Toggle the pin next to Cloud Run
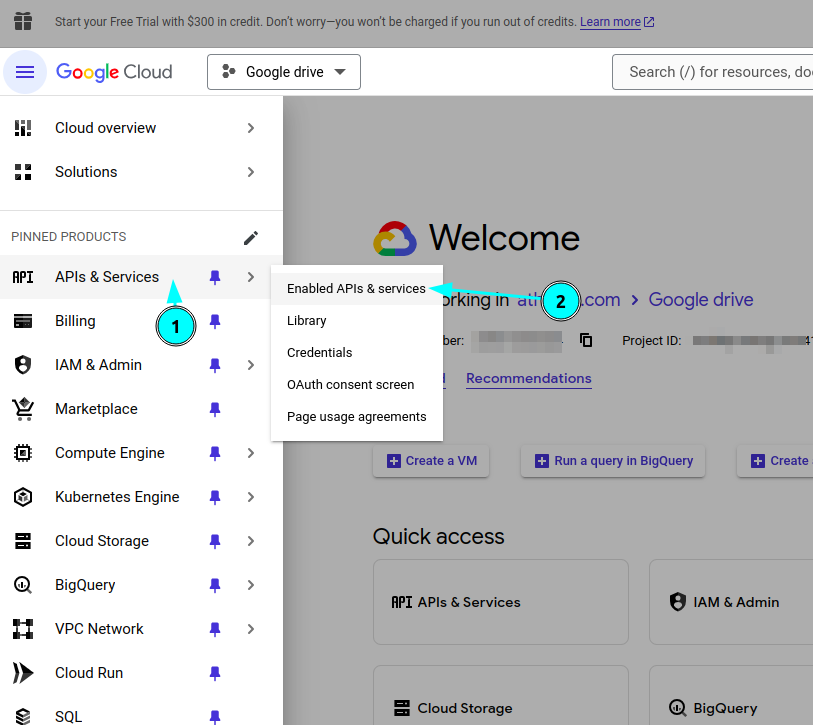Image resolution: width=813 pixels, height=725 pixels. coord(214,673)
